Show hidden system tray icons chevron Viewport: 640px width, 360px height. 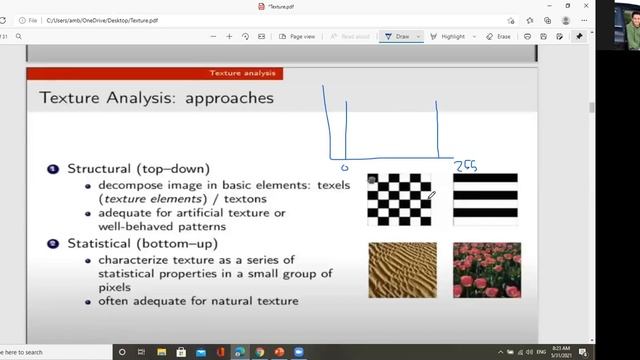[x=500, y=352]
